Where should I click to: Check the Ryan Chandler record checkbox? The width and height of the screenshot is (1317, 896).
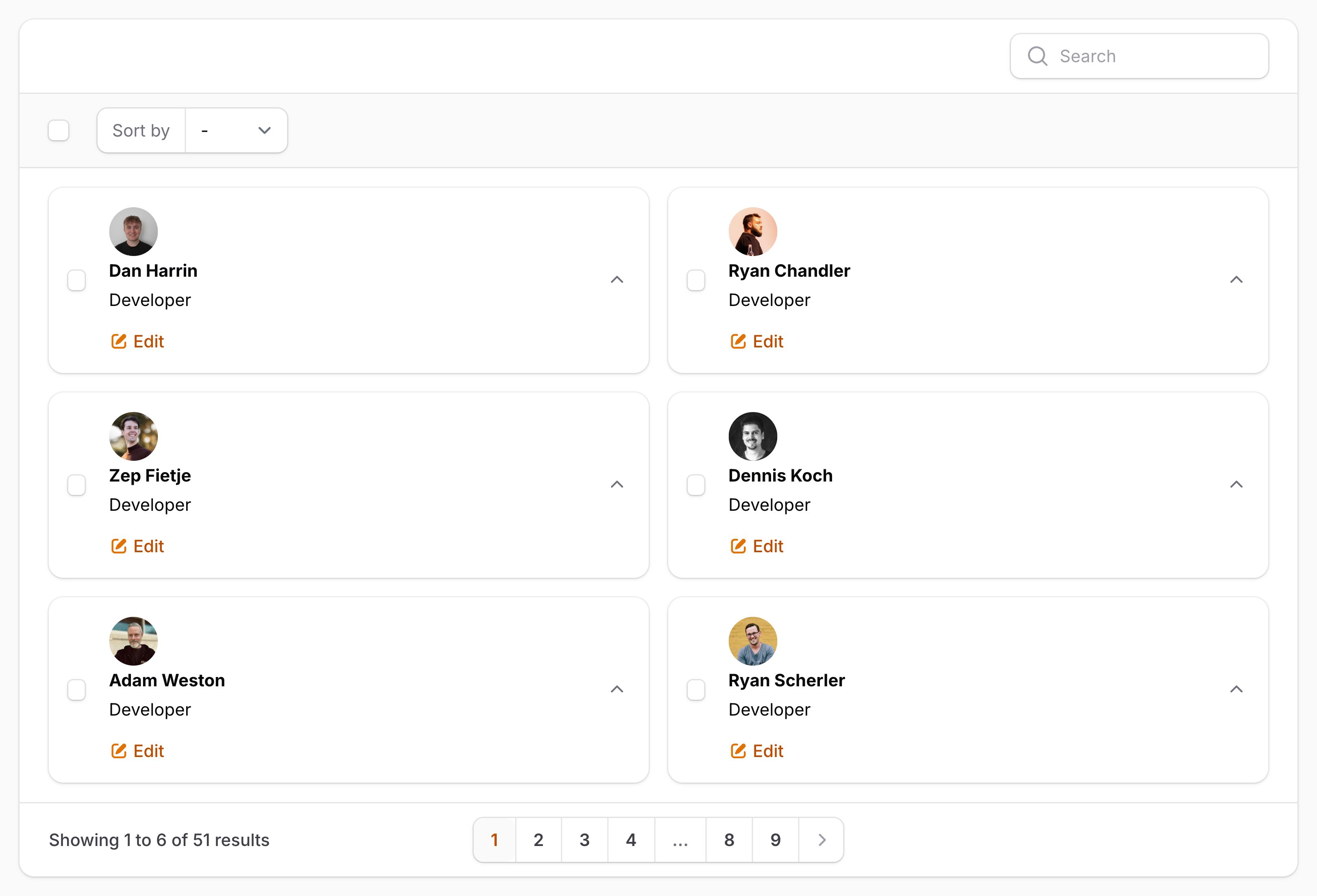tap(695, 280)
